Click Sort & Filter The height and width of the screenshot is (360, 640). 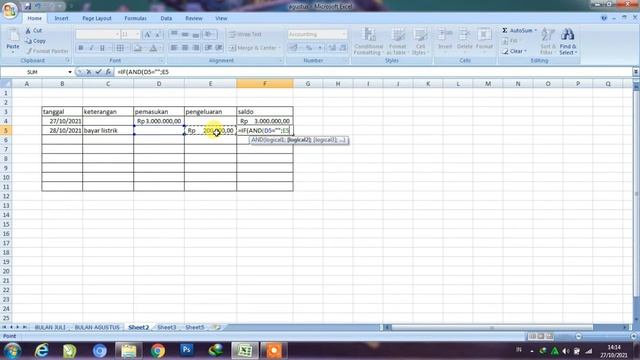pyautogui.click(x=547, y=41)
